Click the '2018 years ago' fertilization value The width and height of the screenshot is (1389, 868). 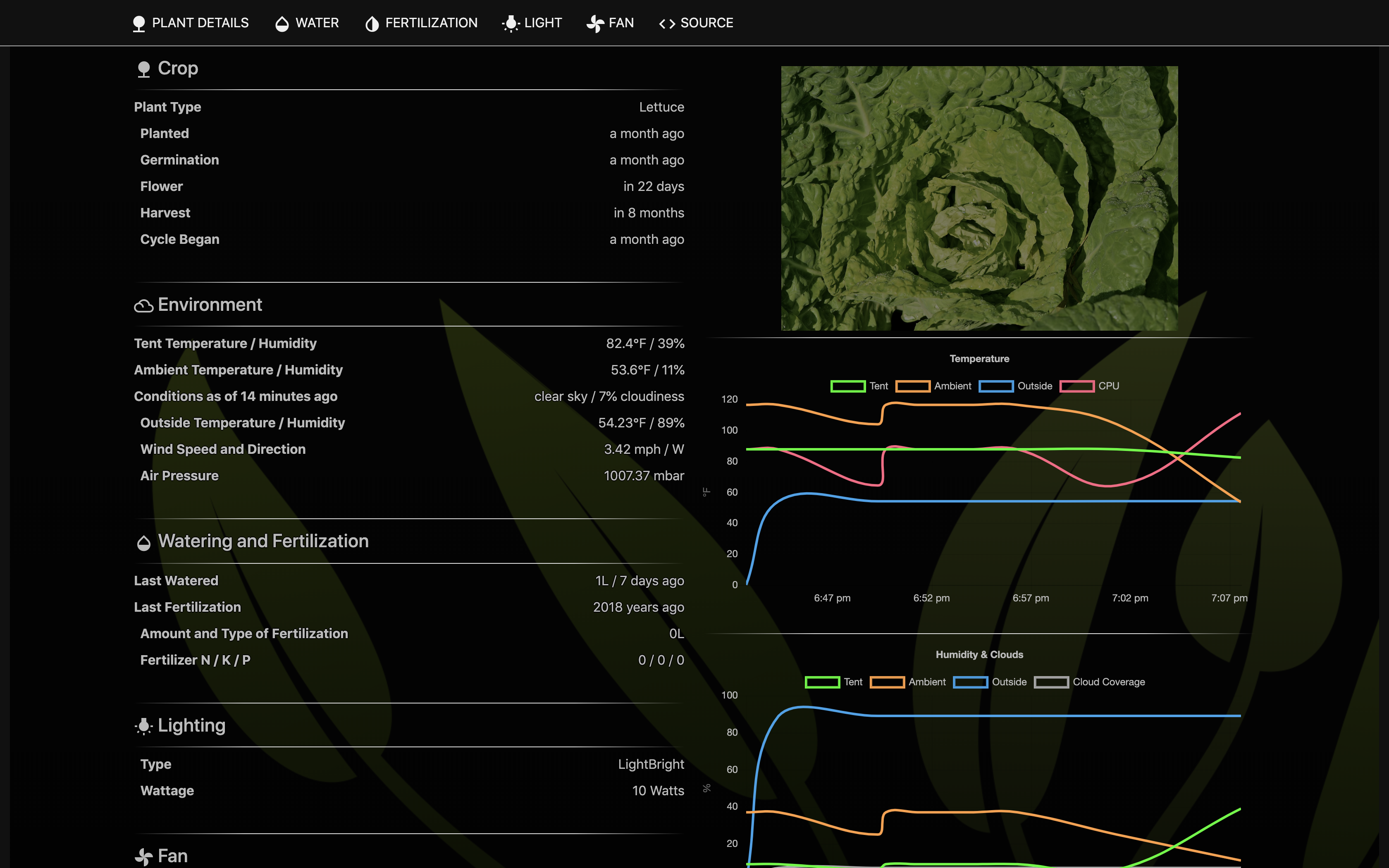[x=638, y=607]
